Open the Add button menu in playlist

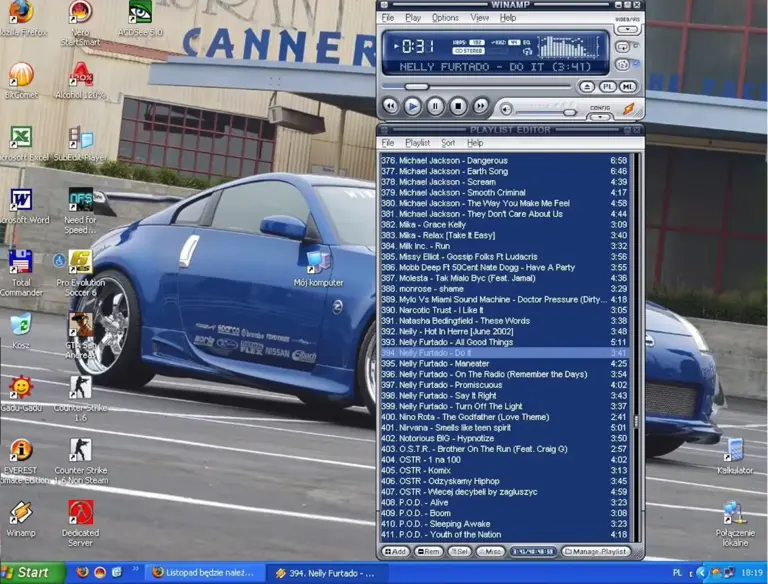coord(395,551)
